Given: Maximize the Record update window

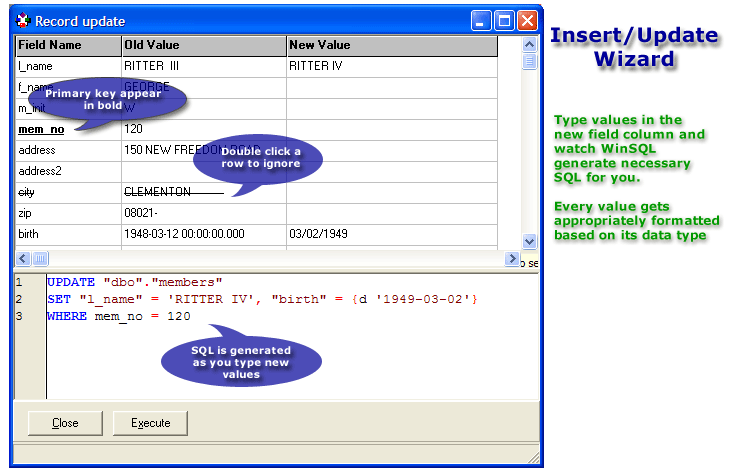Looking at the screenshot, I should pos(505,21).
